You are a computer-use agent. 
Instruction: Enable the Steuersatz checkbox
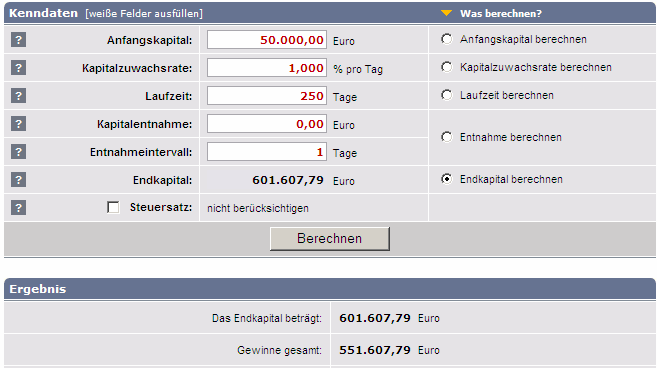click(113, 207)
